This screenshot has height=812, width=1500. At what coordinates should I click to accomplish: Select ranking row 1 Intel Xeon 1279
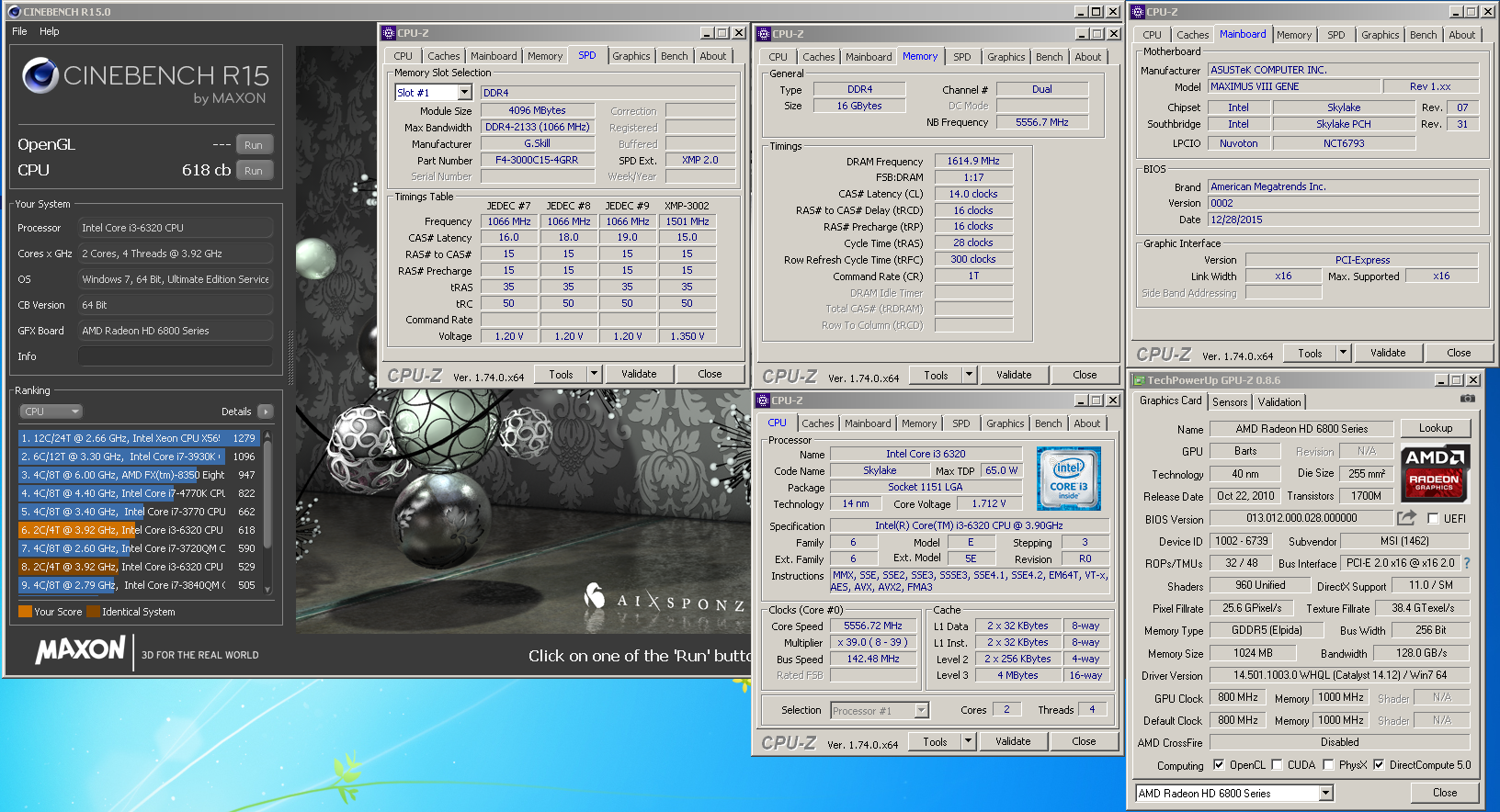pyautogui.click(x=139, y=438)
